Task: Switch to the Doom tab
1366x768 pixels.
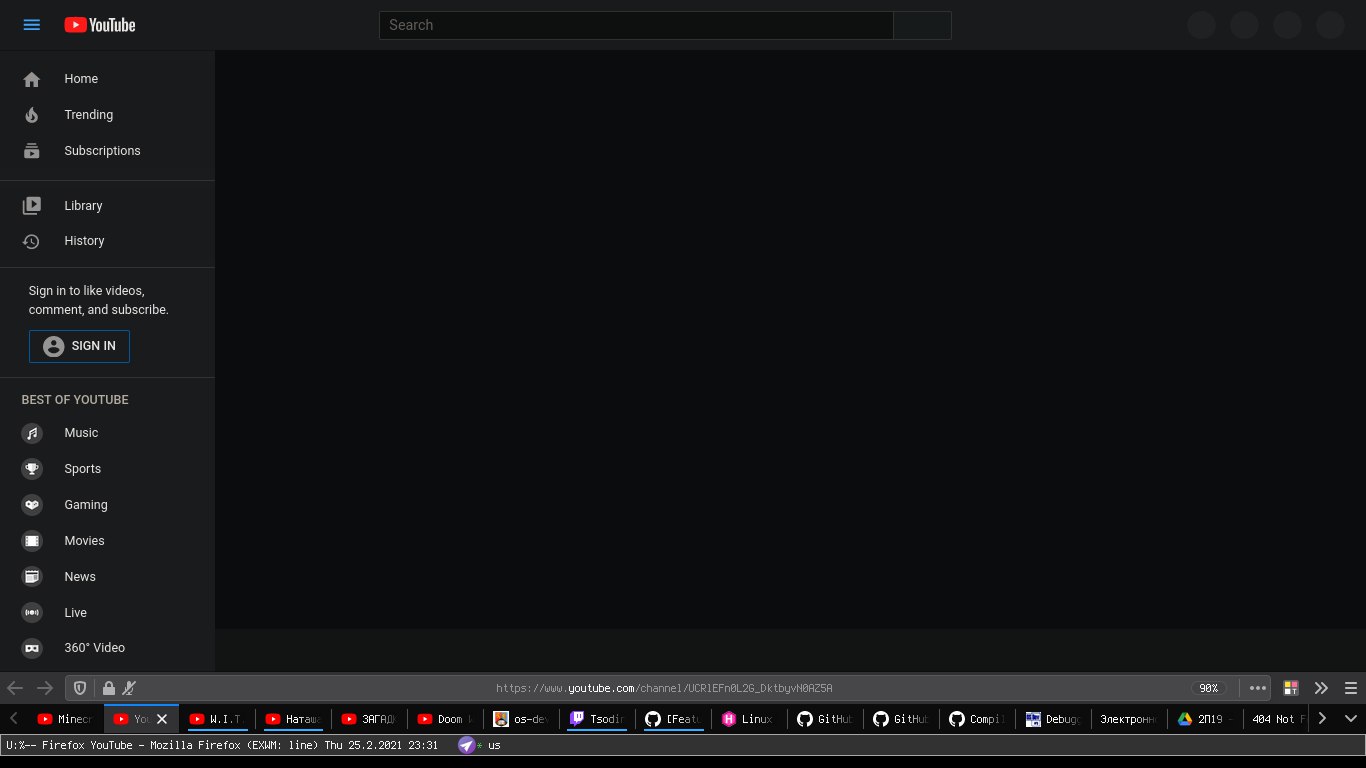Action: tap(445, 719)
